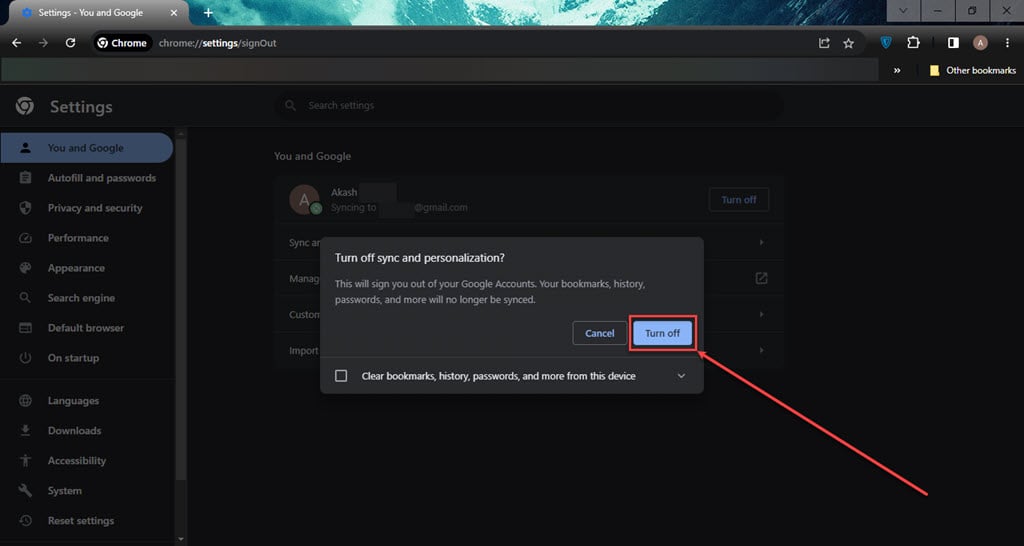Viewport: 1024px width, 546px height.
Task: Click the download icon for Downloads
Action: (x=25, y=430)
